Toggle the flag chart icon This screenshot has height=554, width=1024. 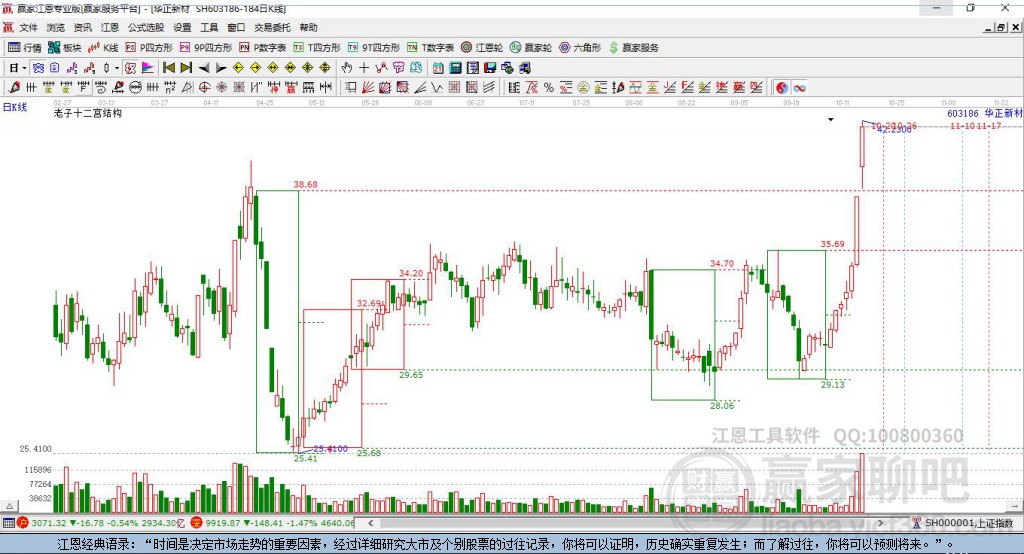148,68
